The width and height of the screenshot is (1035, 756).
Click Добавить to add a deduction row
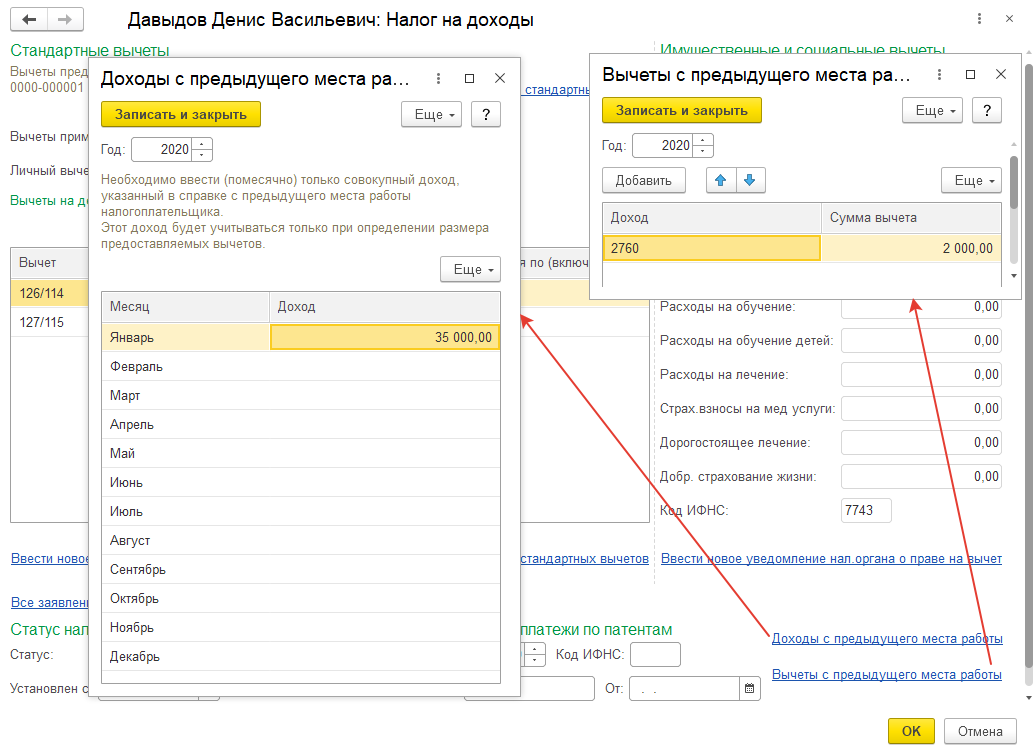coord(643,180)
